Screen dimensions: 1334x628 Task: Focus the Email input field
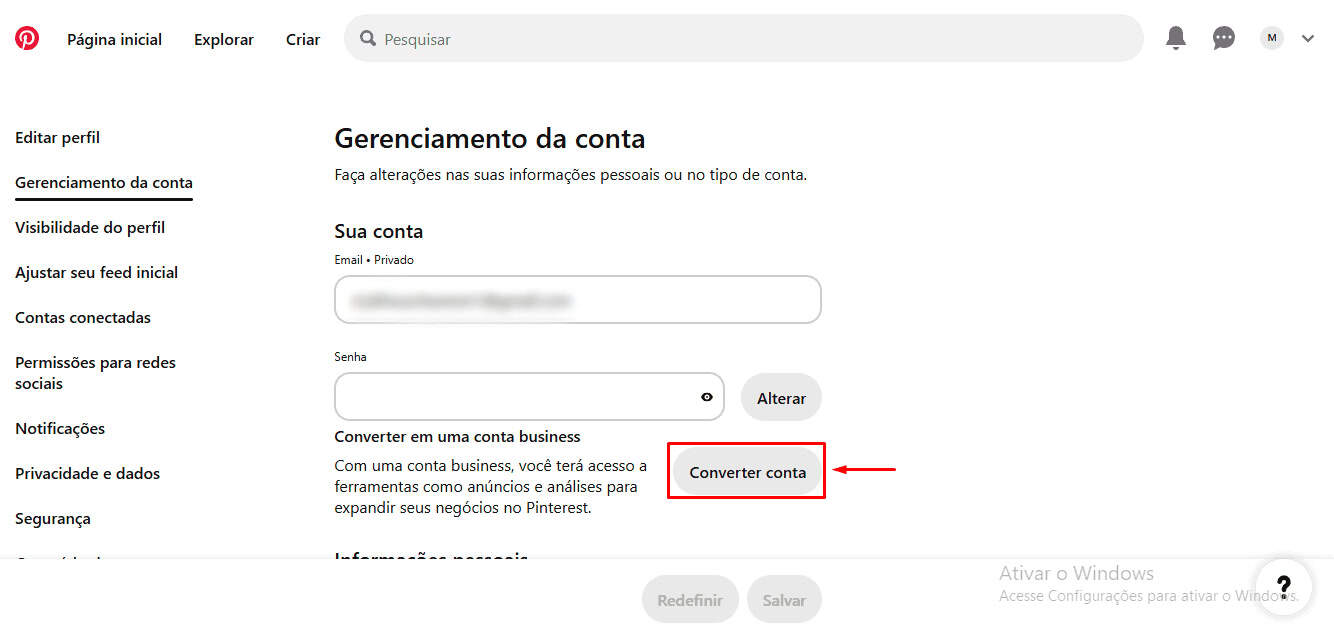tap(578, 300)
